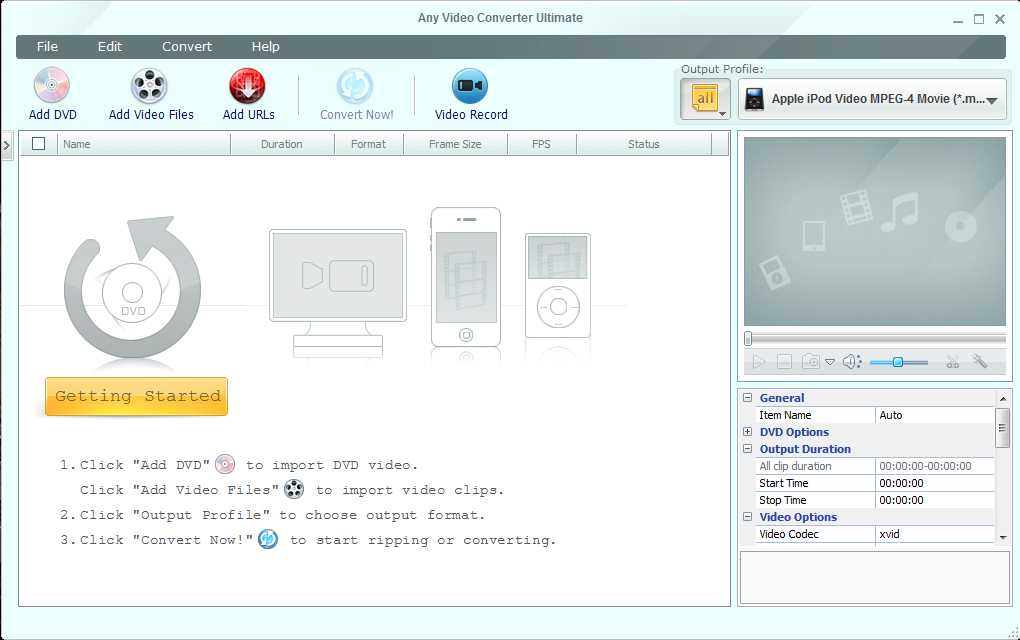The image size is (1020, 640).
Task: Open the Convert menu
Action: click(x=187, y=46)
